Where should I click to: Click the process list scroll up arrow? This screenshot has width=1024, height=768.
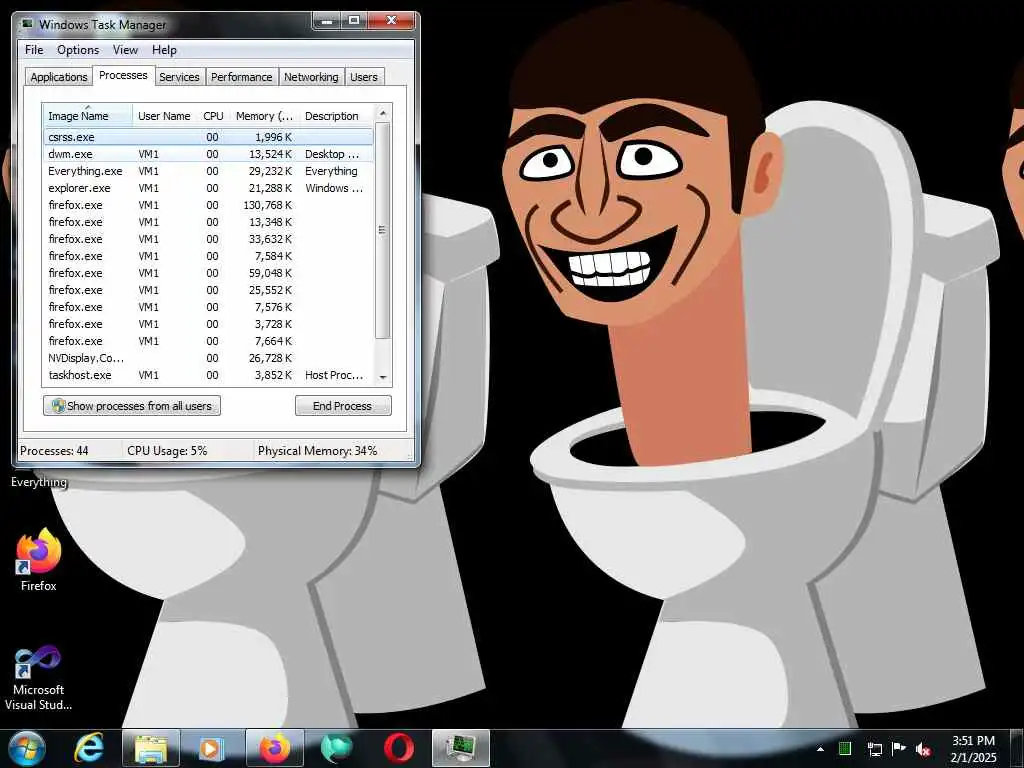383,113
